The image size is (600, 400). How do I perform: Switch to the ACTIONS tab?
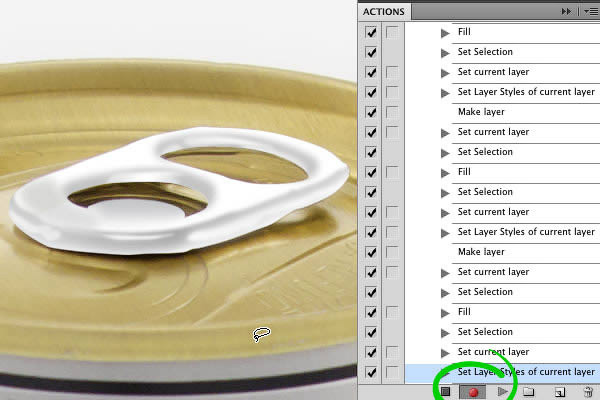pos(384,12)
